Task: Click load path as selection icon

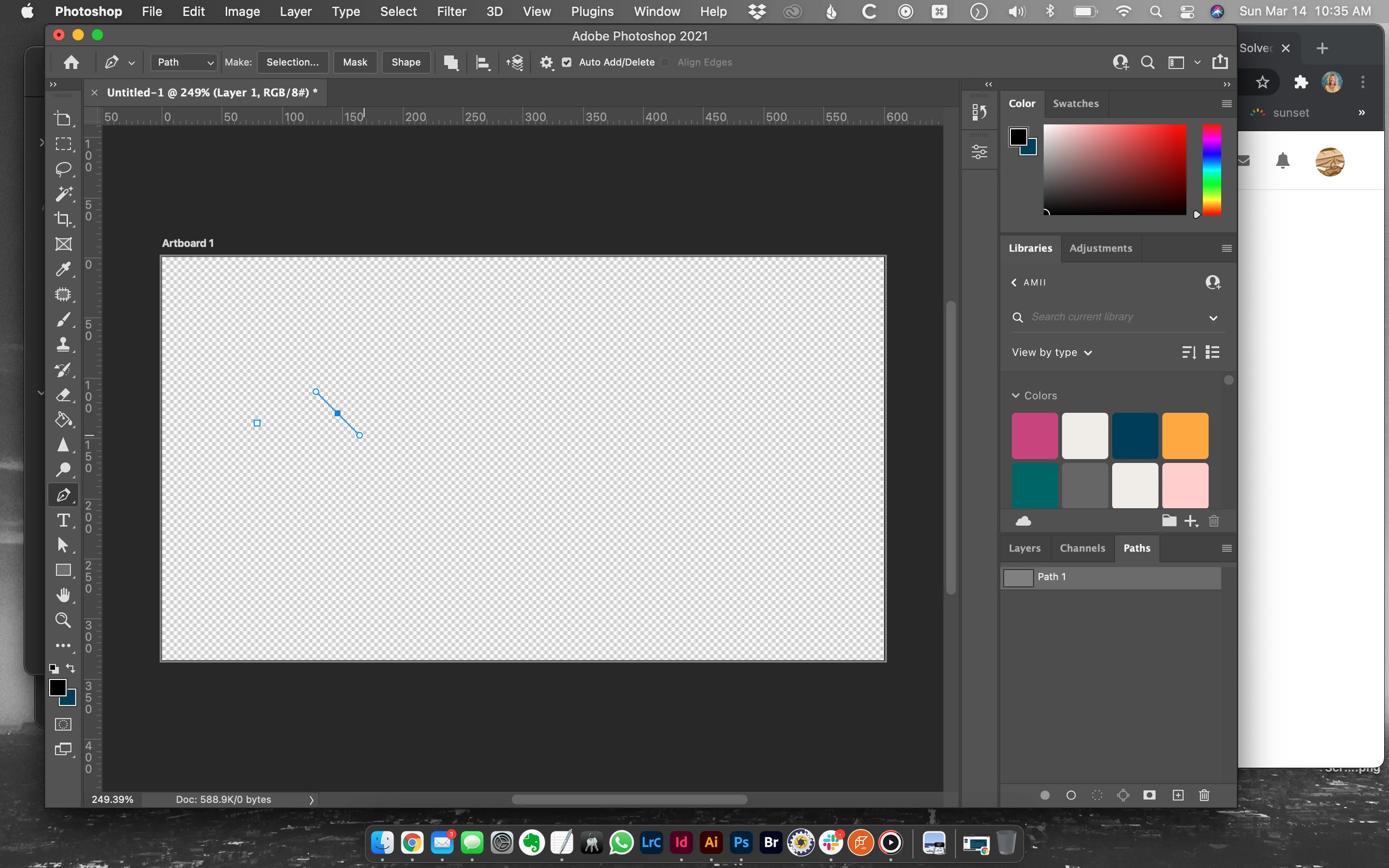Action: (1097, 795)
